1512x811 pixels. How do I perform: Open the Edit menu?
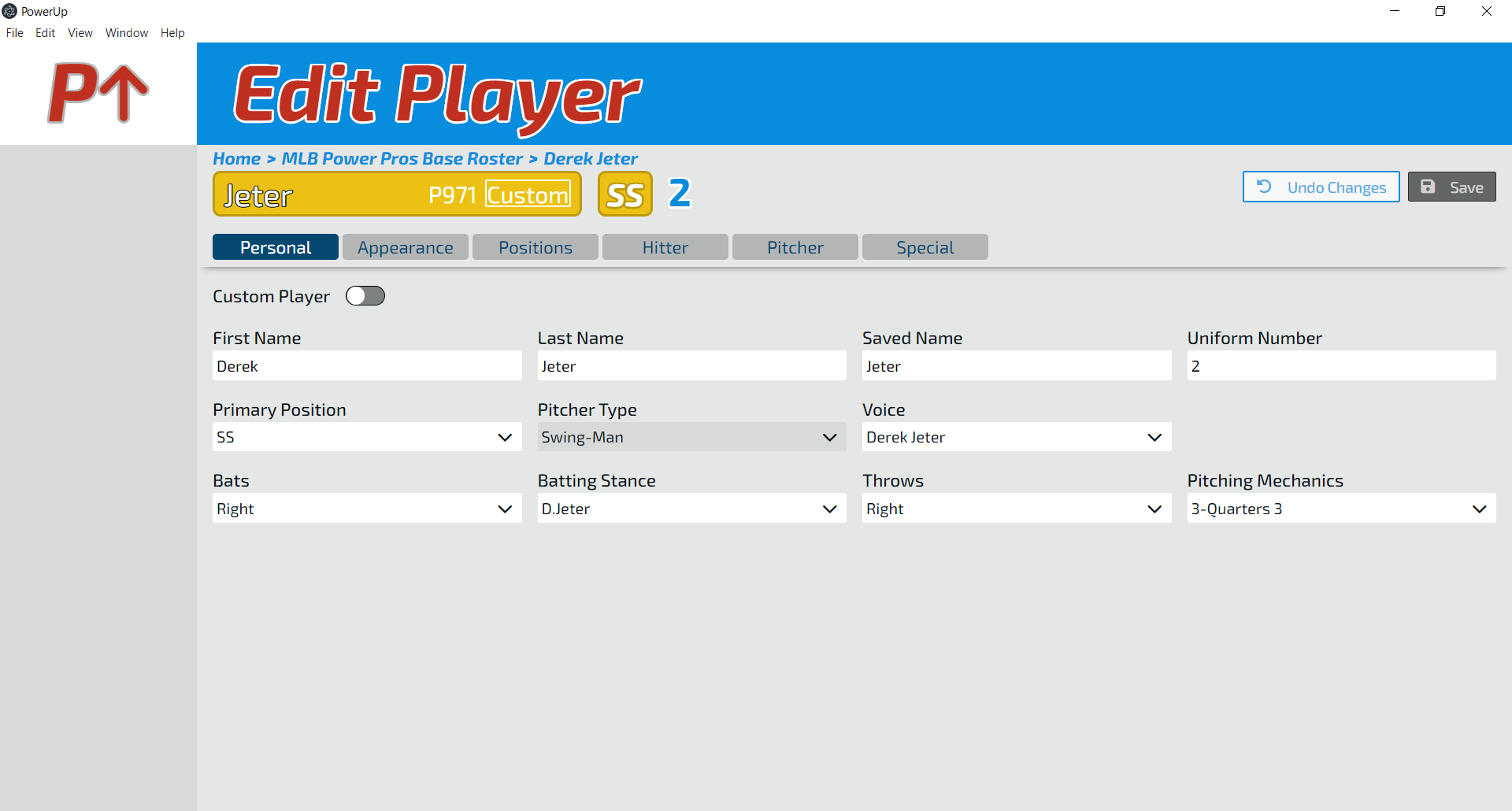tap(45, 33)
